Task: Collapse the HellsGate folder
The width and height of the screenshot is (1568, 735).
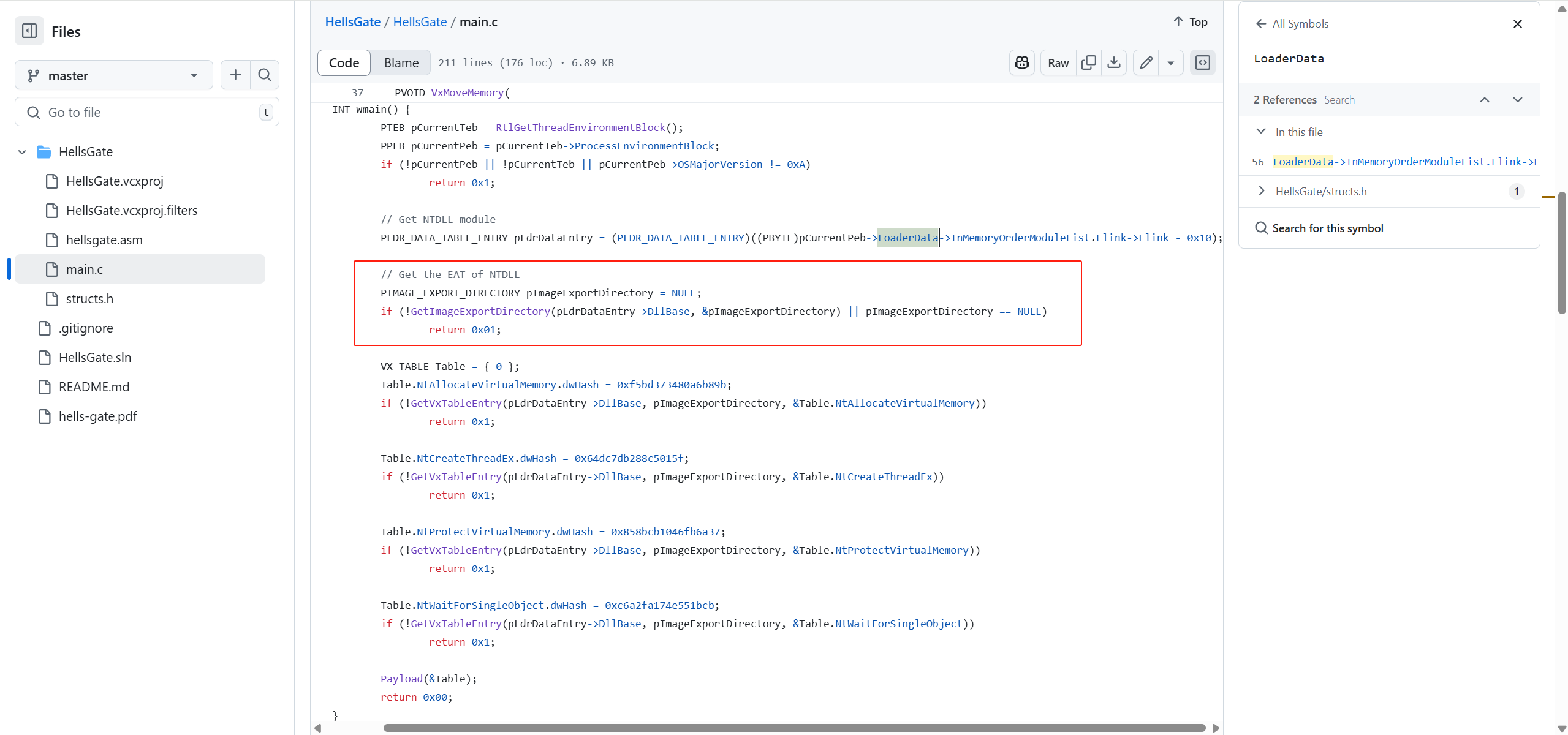Action: (x=22, y=152)
